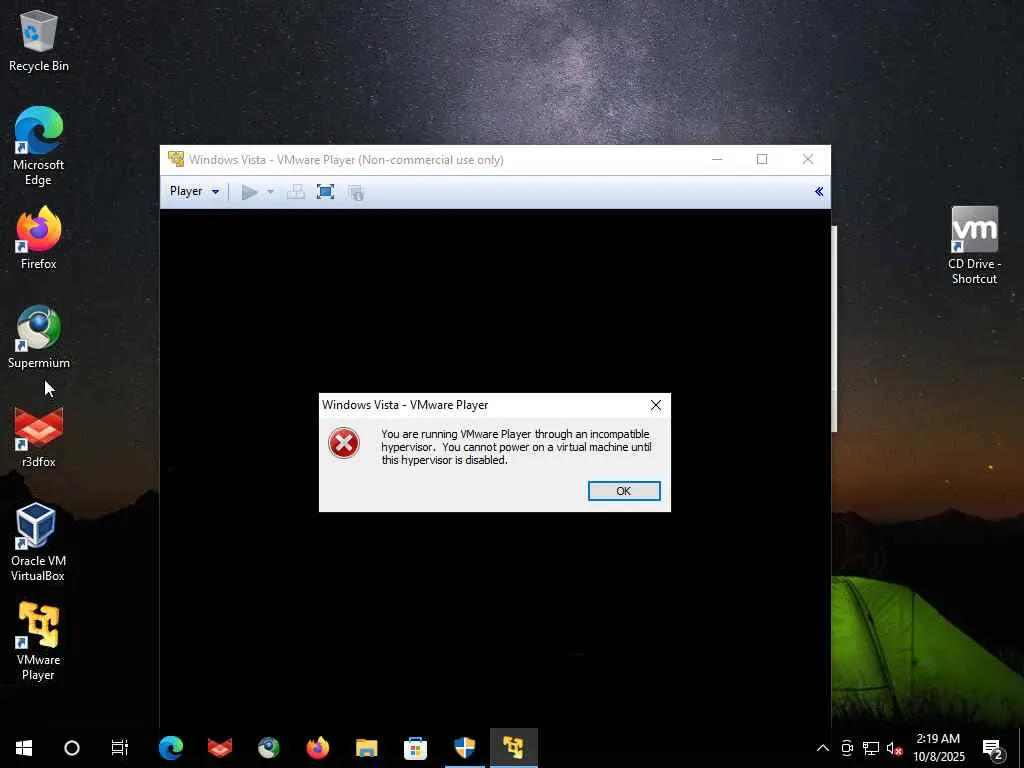Click the Meet Now tray icon
Image resolution: width=1024 pixels, height=768 pixels.
click(847, 748)
